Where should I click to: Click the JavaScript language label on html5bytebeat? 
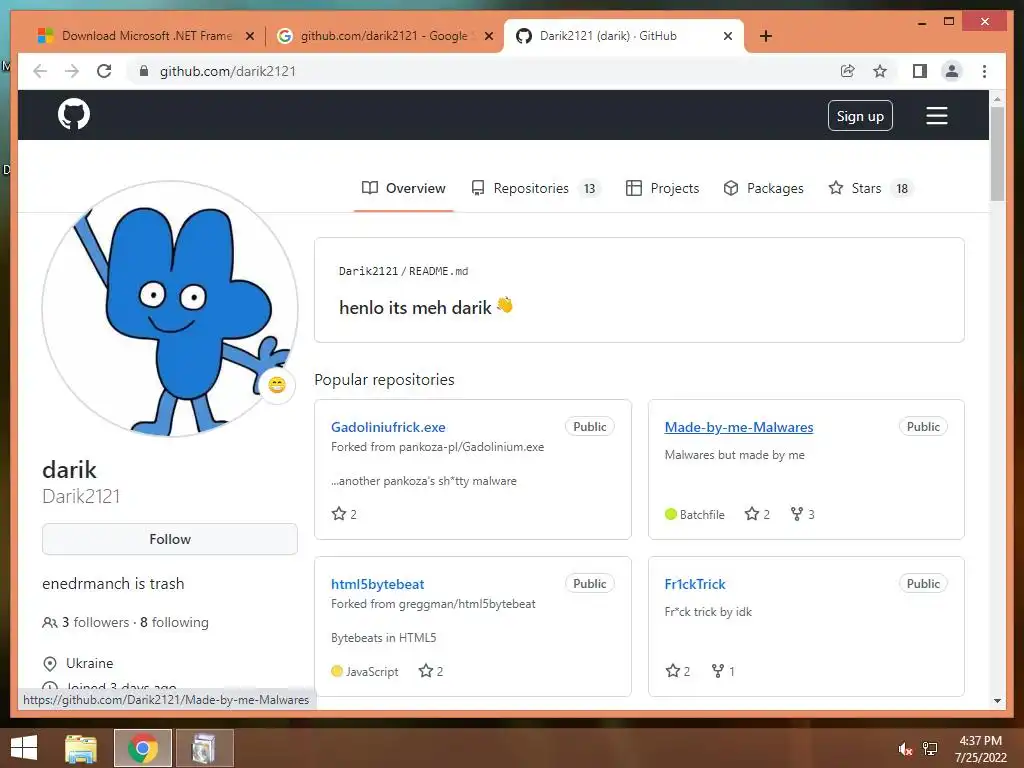click(x=372, y=671)
